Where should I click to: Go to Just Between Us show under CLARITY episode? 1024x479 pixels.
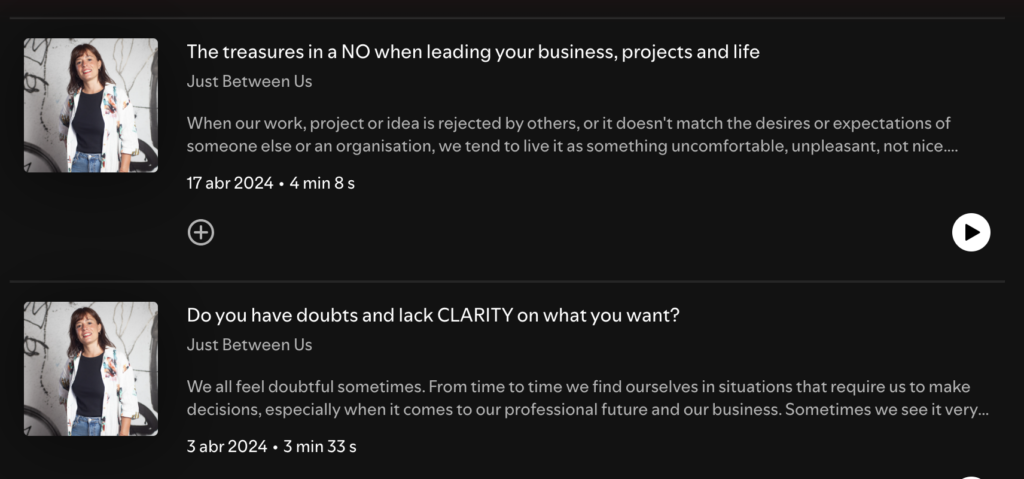(x=249, y=344)
